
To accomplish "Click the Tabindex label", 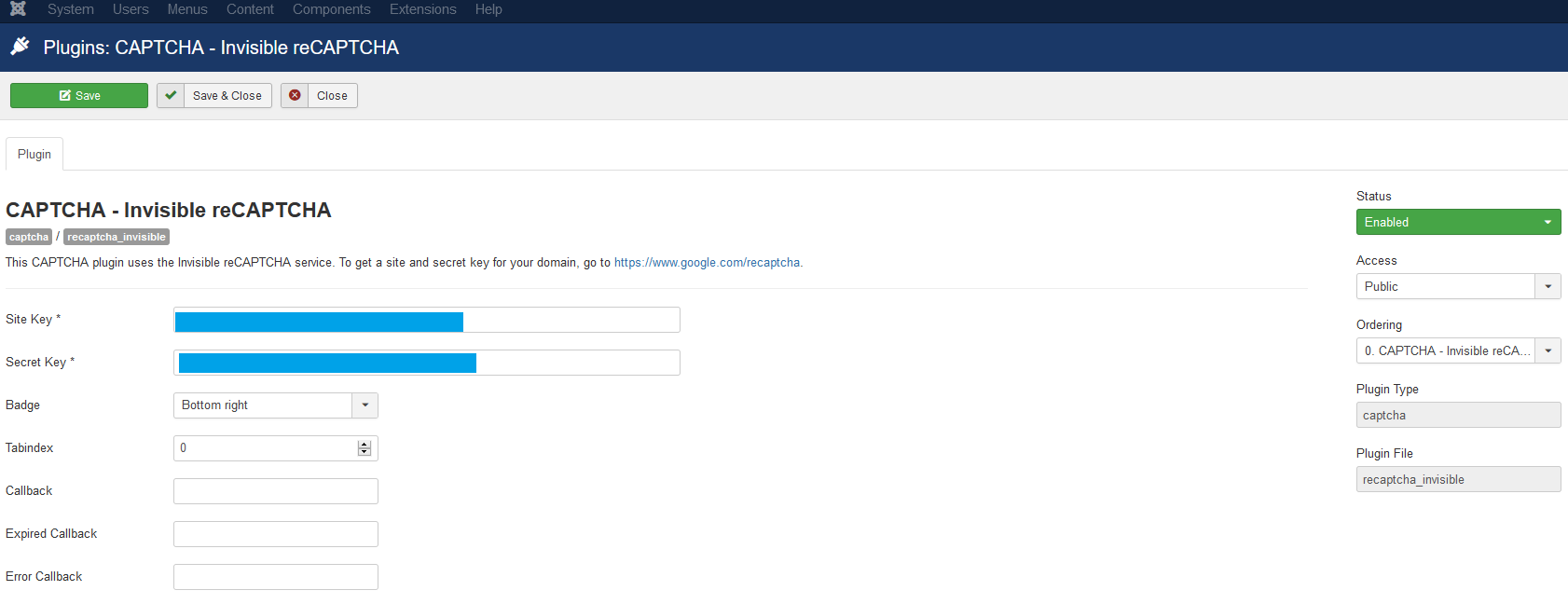I will 30,447.
